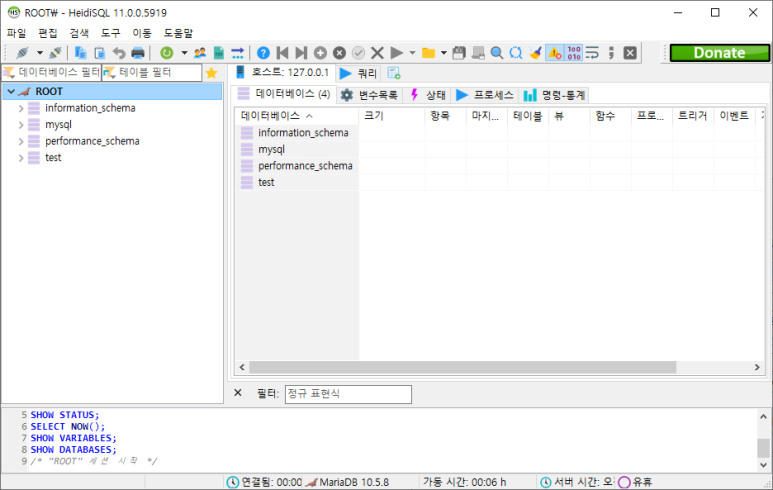Click the new query tab icon
The image size is (773, 490).
point(393,73)
